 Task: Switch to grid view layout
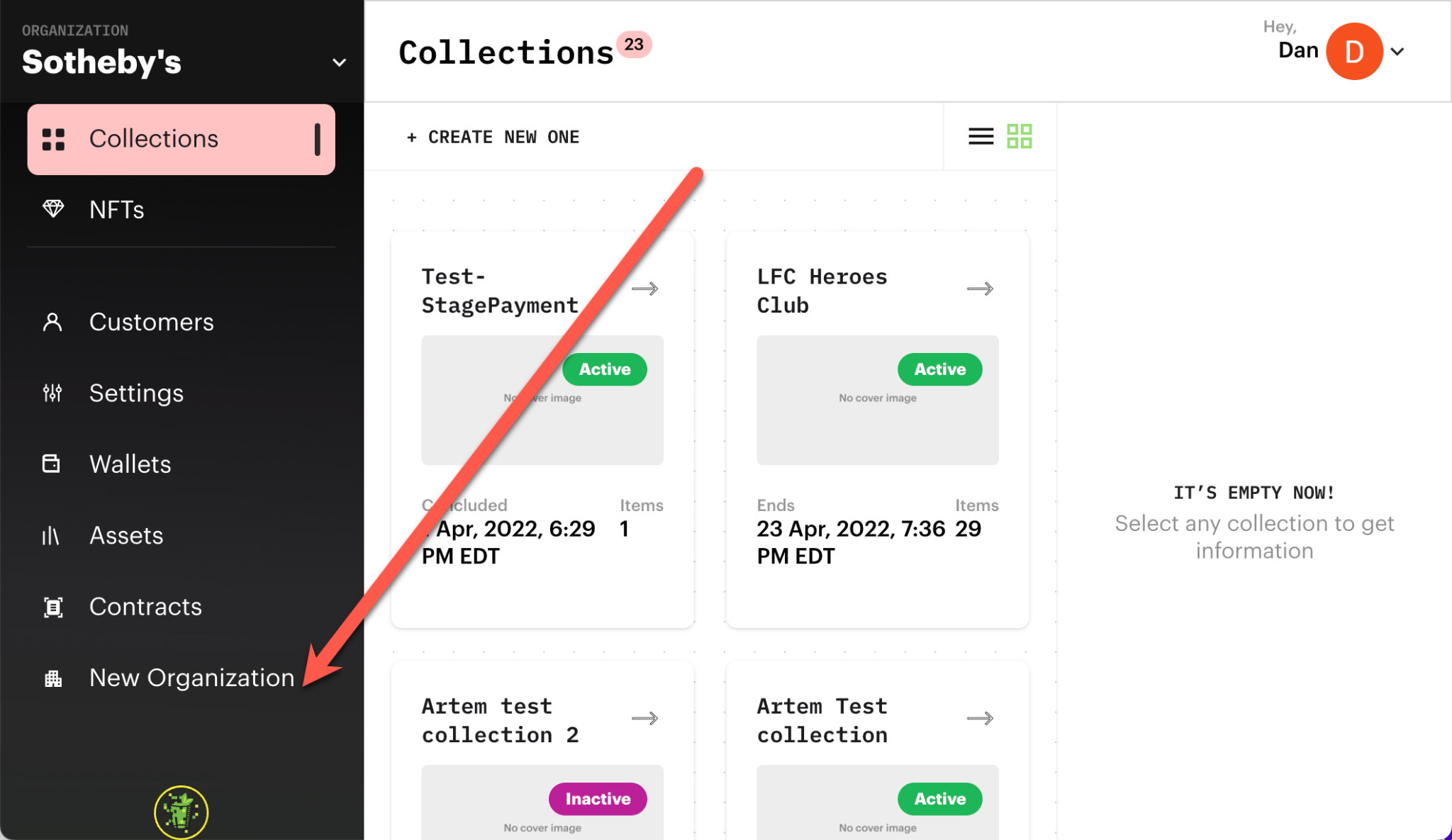pos(1020,136)
